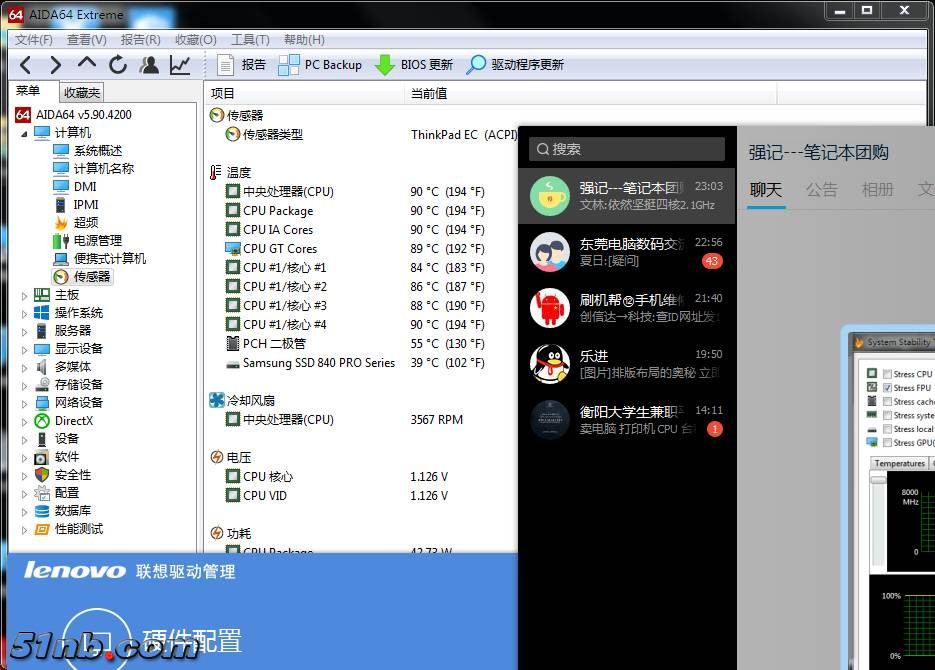Expand the 主板 tree node
The image size is (935, 670).
pos(24,296)
